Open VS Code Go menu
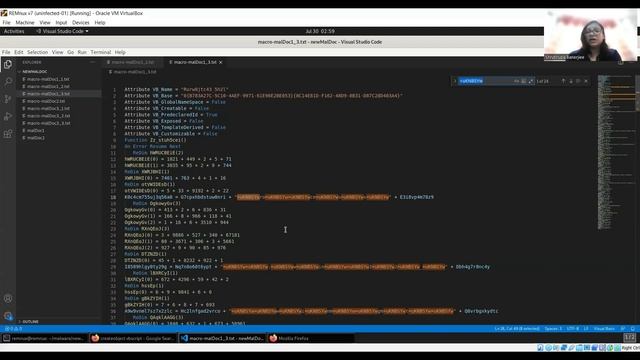 (x=71, y=52)
